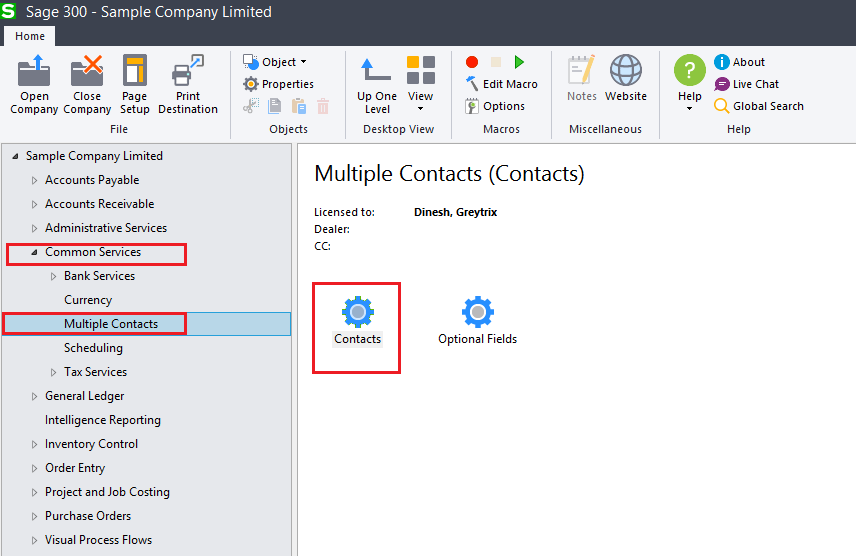Image resolution: width=856 pixels, height=556 pixels.
Task: Click the Copy icon in Objects
Action: tap(275, 106)
